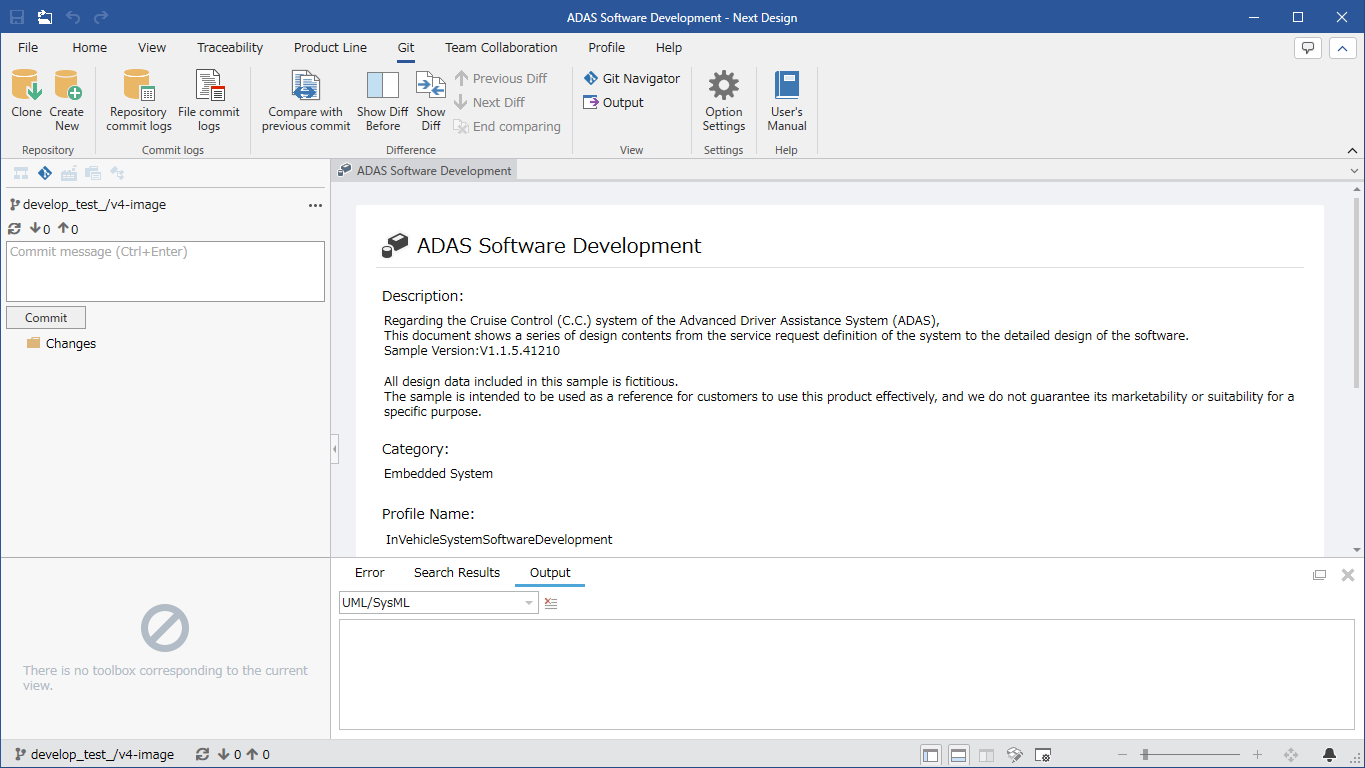The image size is (1365, 768).
Task: Open the Git Navigator view
Action: click(632, 78)
